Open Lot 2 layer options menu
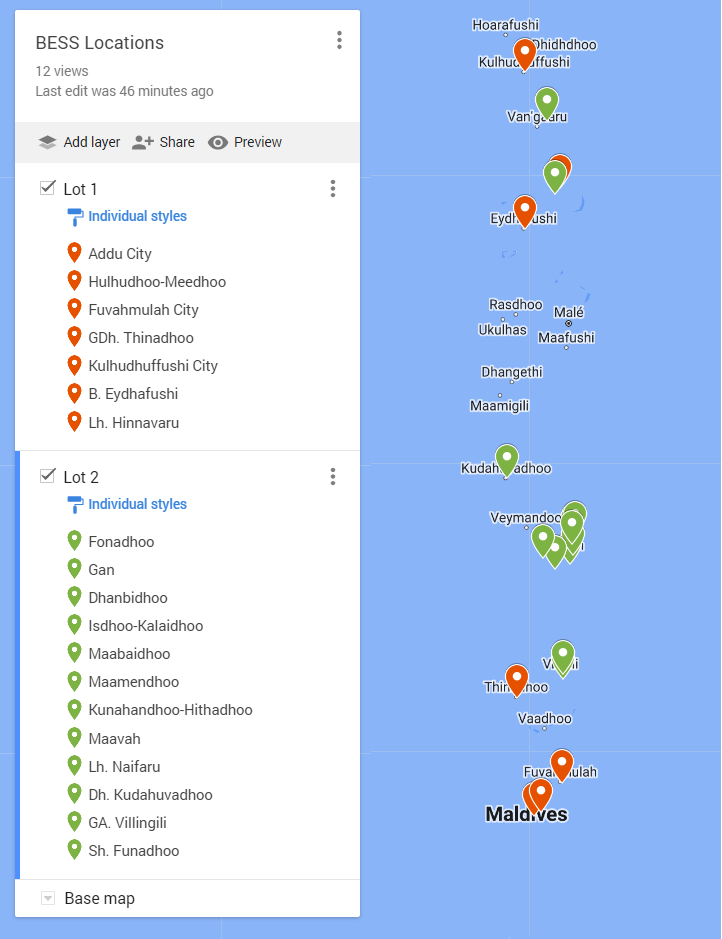Image resolution: width=722 pixels, height=939 pixels. click(333, 477)
